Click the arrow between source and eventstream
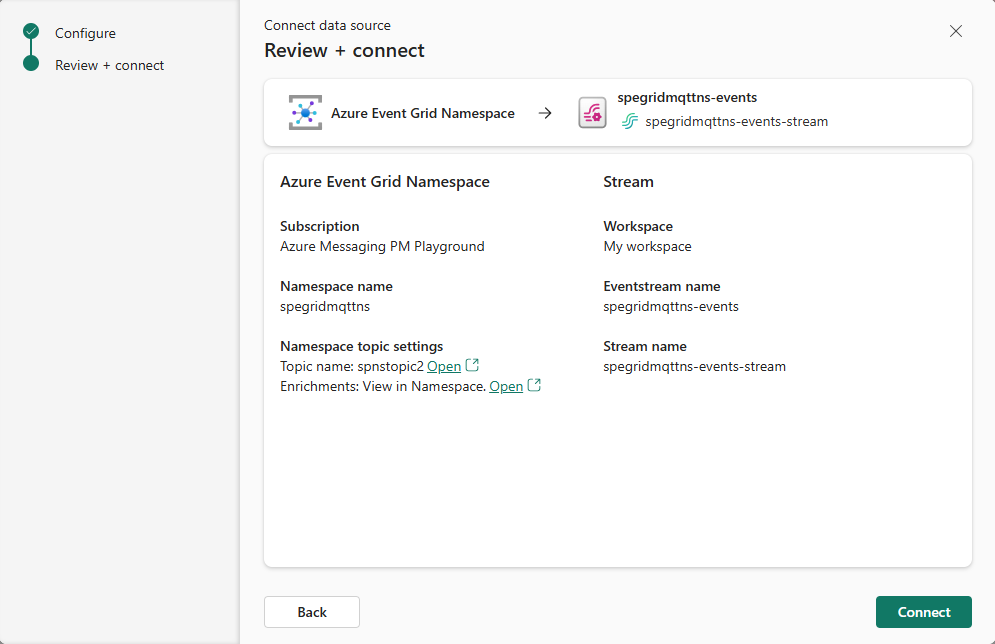The image size is (995, 644). [x=545, y=113]
